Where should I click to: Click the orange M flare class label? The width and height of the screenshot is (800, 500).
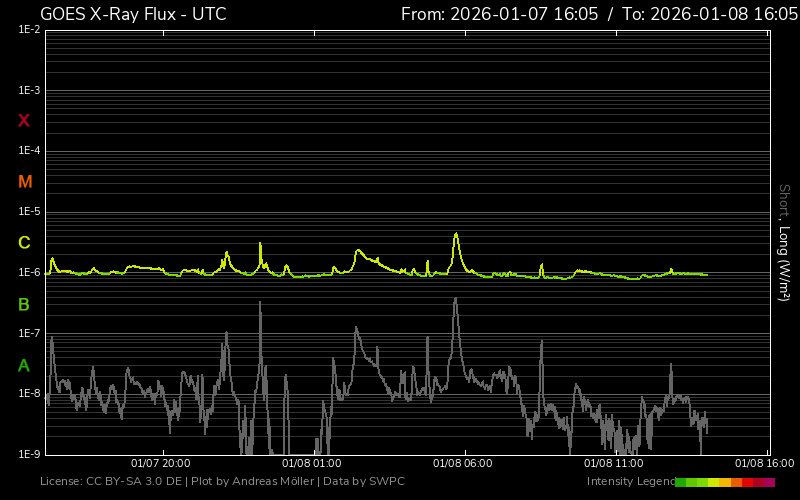point(25,182)
